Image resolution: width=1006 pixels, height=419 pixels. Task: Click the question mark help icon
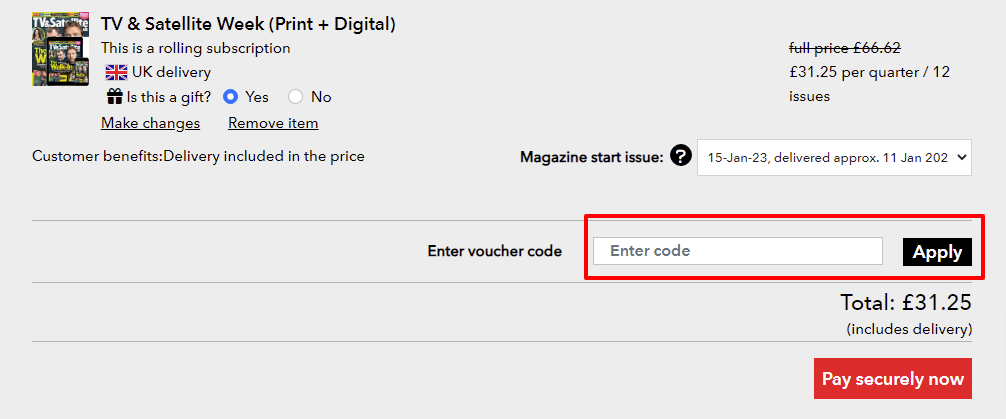click(681, 156)
